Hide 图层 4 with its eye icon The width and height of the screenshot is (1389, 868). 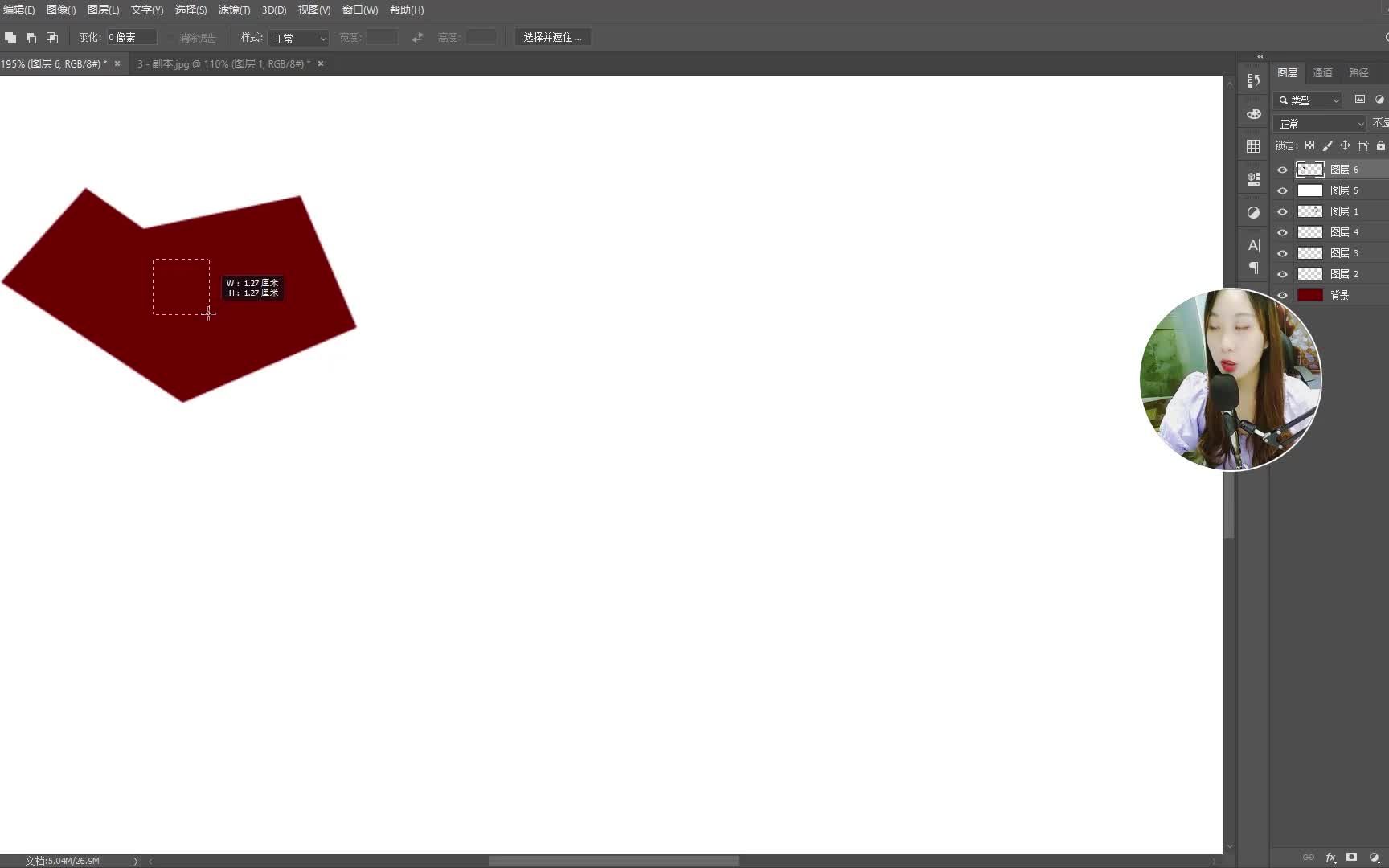[1282, 232]
